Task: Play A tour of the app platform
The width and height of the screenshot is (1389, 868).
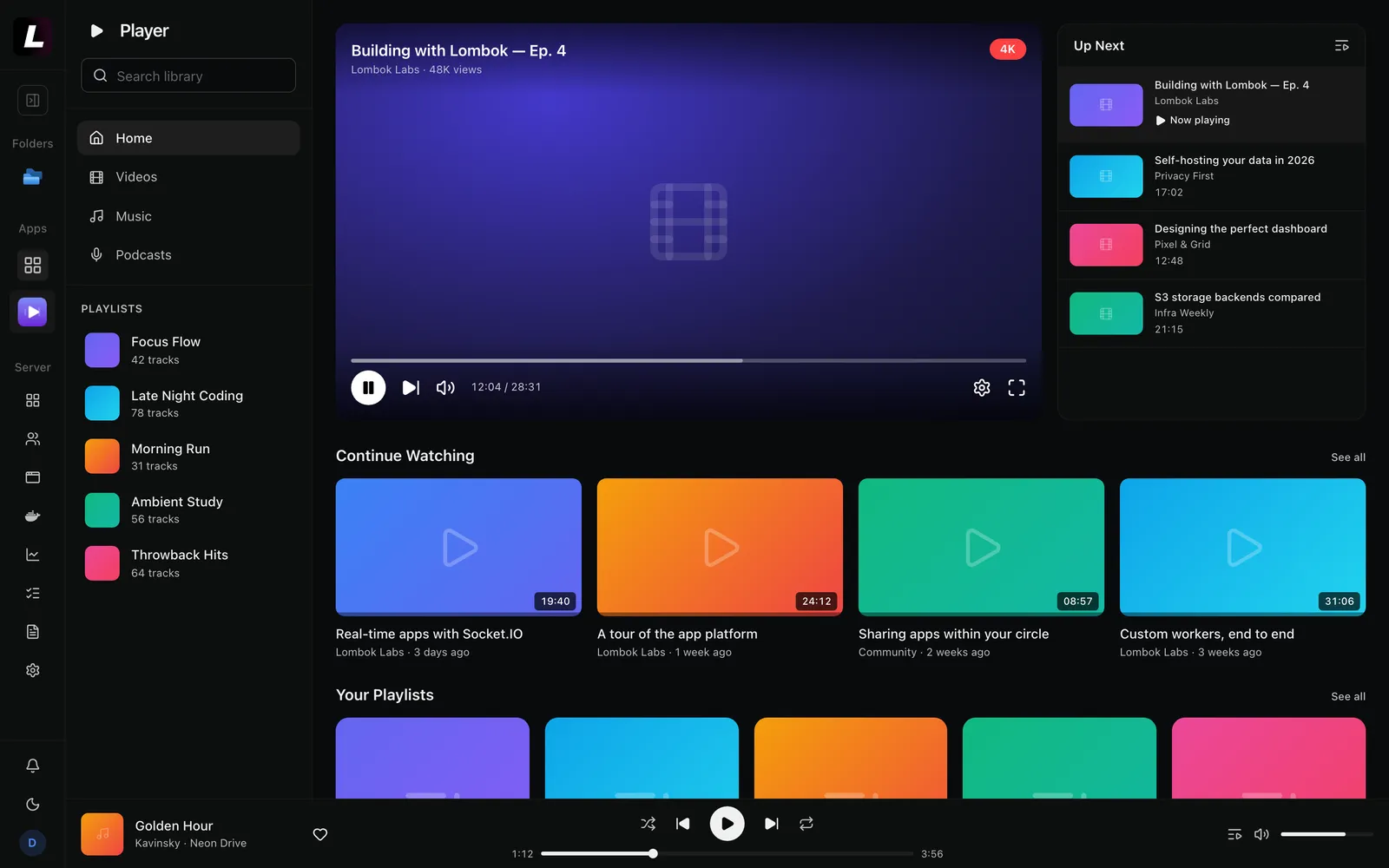Action: 720,547
